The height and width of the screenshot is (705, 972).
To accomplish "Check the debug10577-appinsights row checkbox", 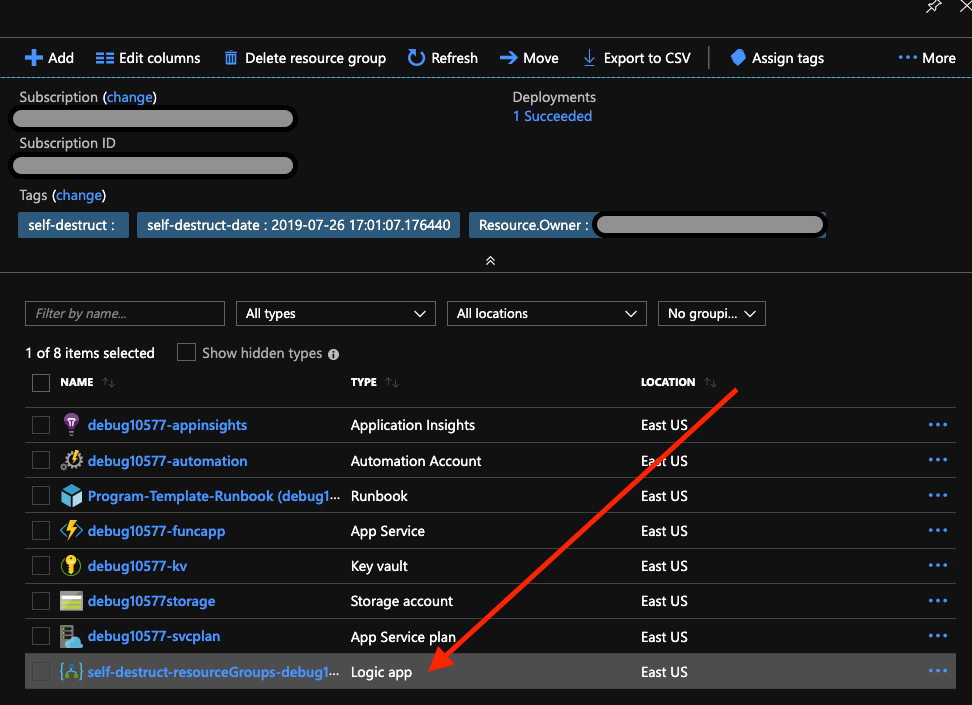I will pos(41,425).
